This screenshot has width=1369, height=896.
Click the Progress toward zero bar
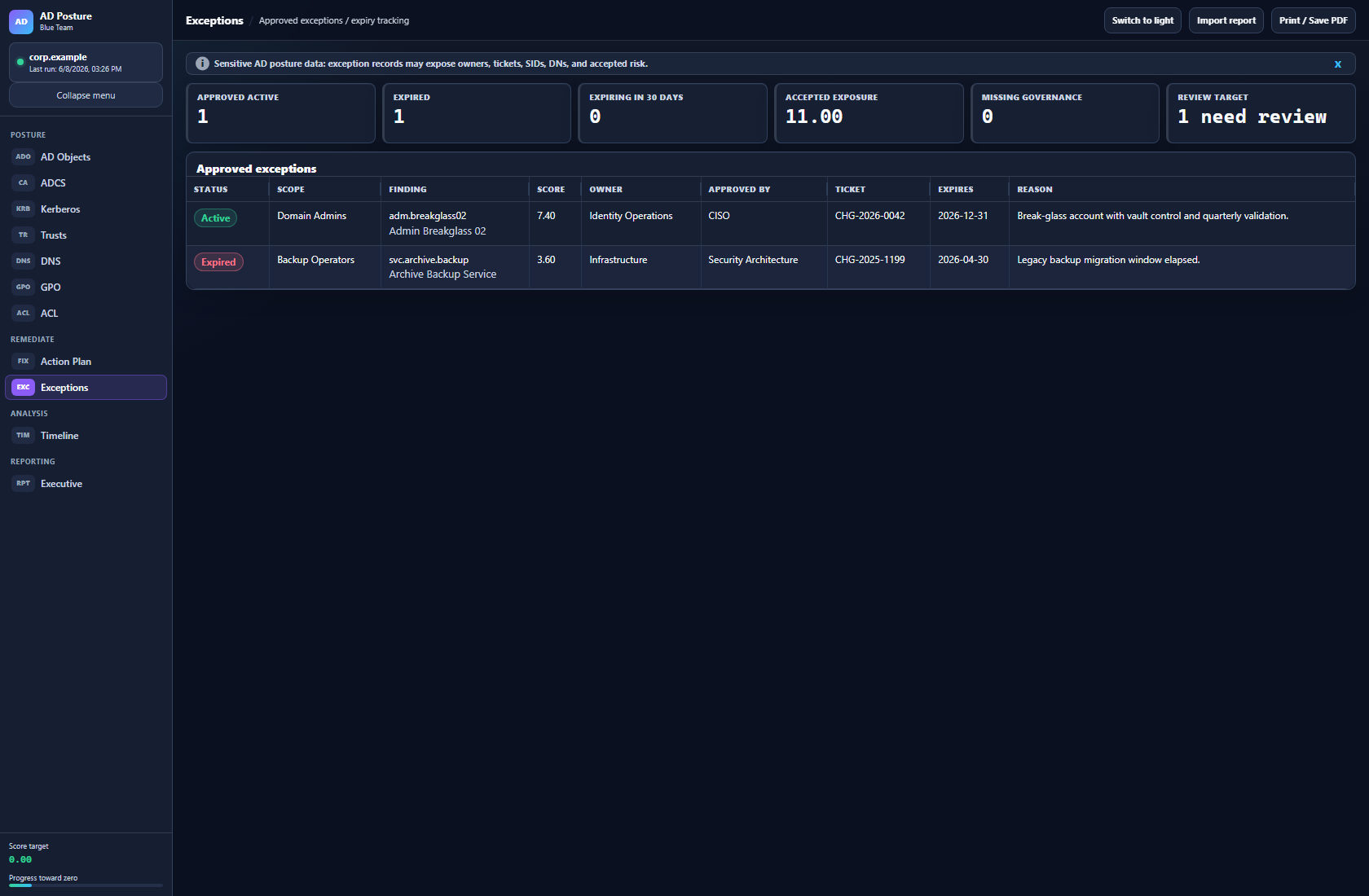(86, 885)
